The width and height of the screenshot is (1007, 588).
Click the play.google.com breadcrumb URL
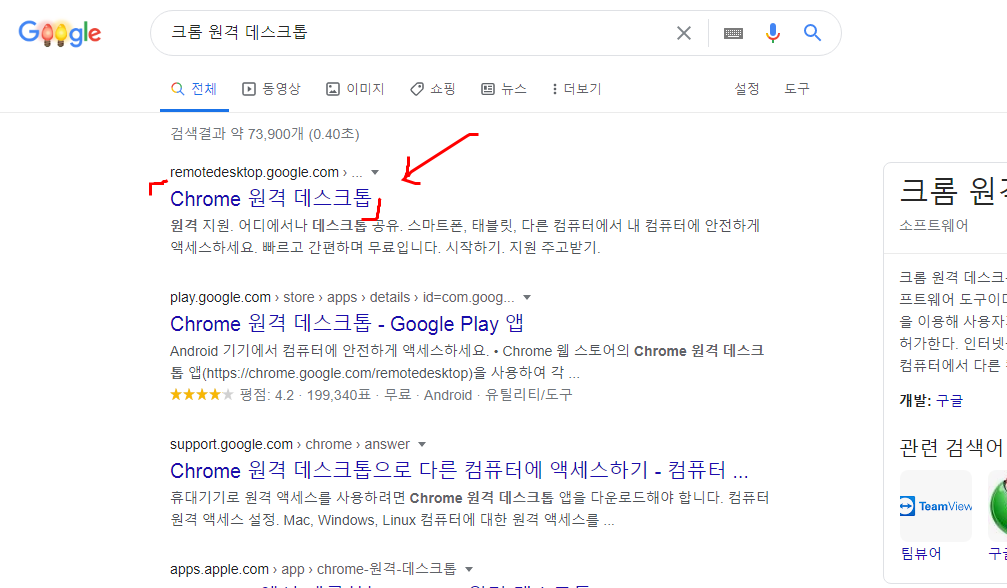[342, 297]
